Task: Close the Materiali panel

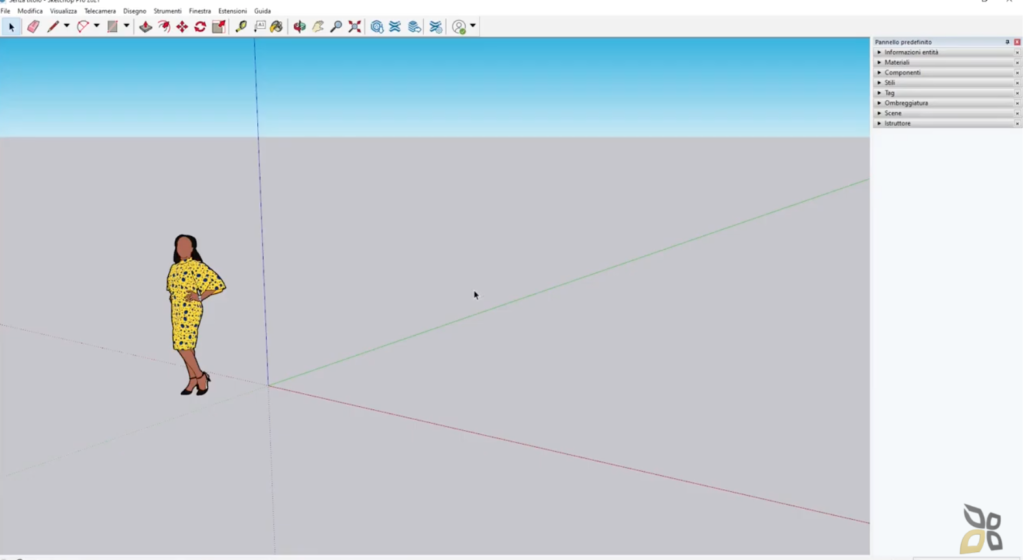Action: pyautogui.click(x=1017, y=62)
